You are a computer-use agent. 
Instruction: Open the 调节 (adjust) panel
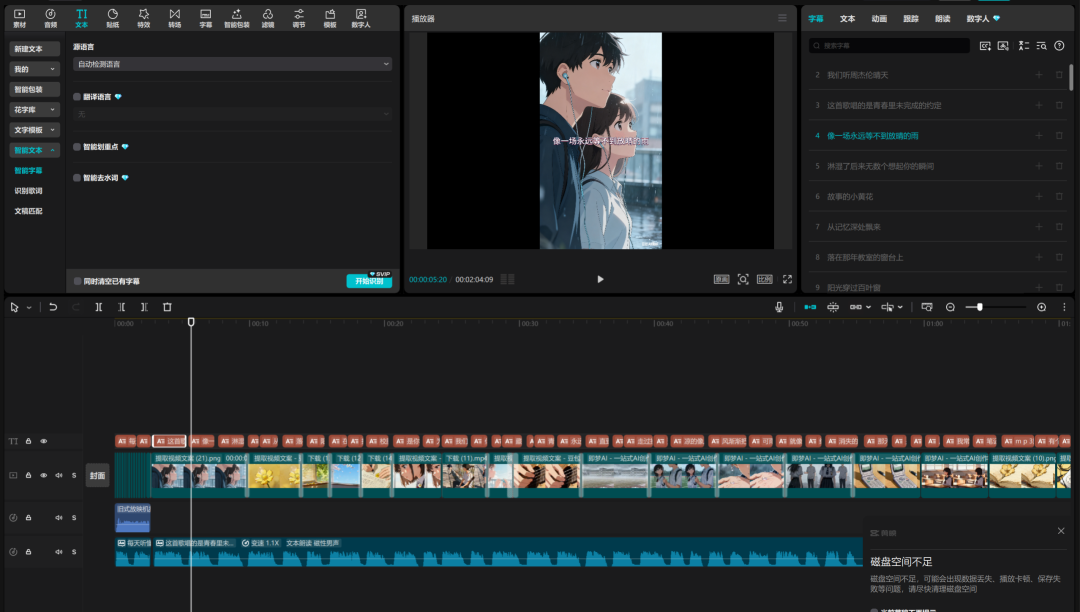tap(298, 18)
